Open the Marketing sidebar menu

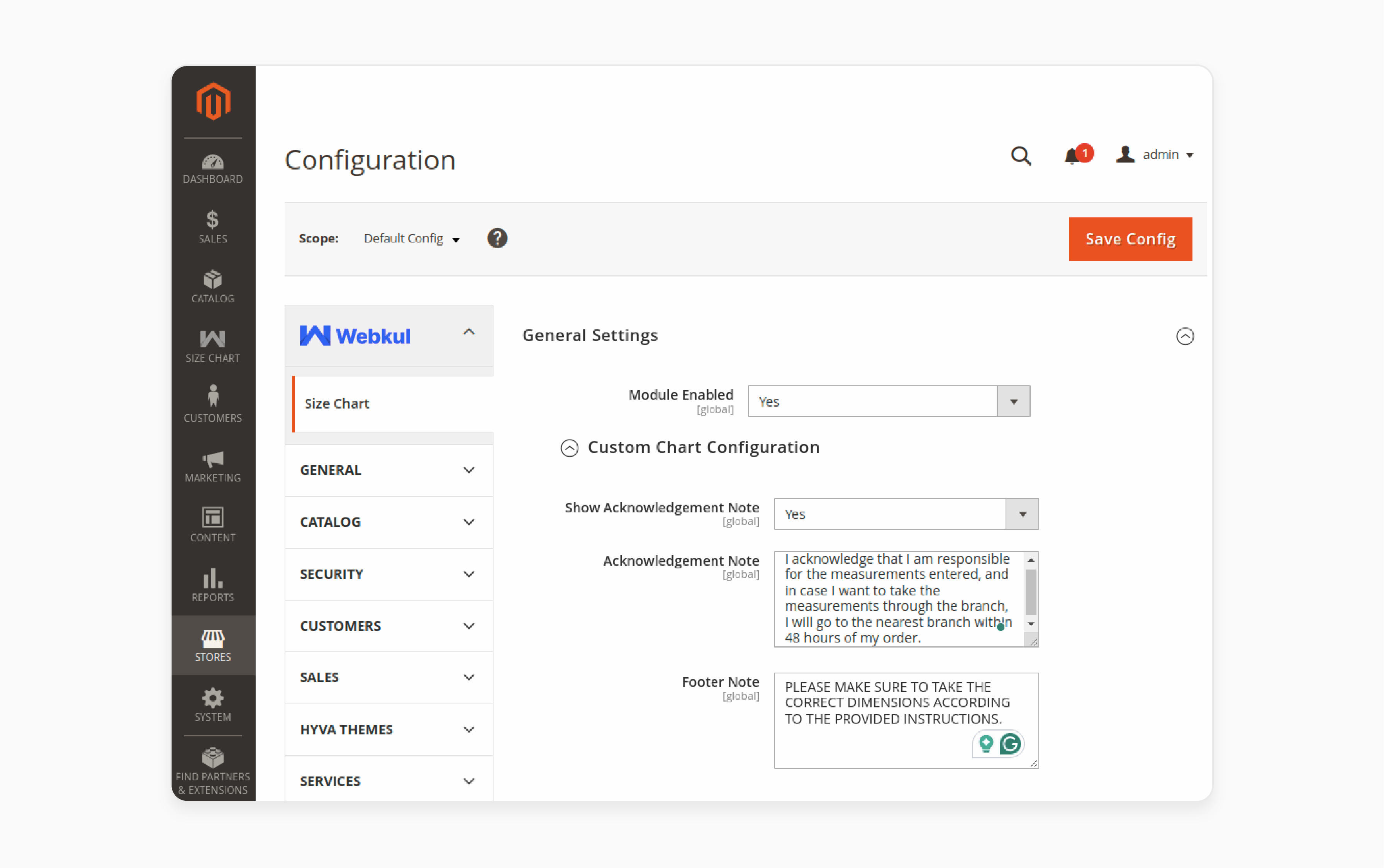212,466
